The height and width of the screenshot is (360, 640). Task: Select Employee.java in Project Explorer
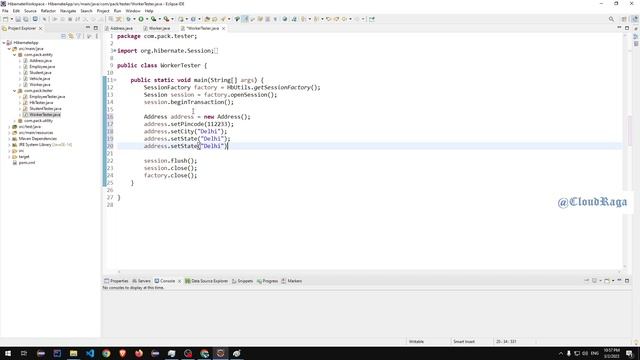click(x=42, y=67)
